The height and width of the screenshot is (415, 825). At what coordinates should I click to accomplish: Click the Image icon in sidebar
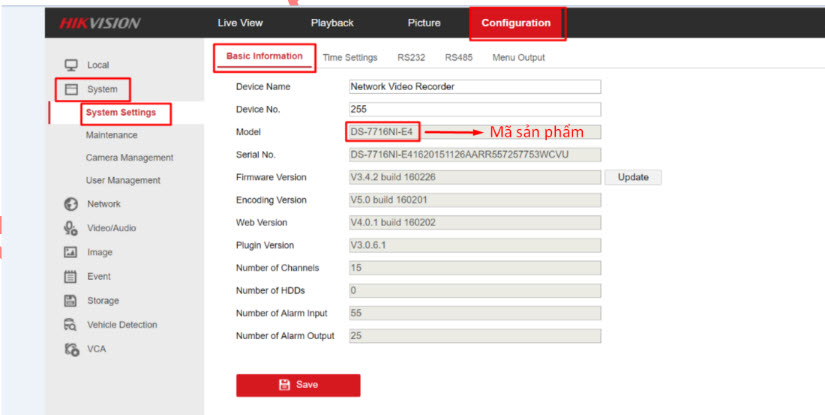point(71,252)
